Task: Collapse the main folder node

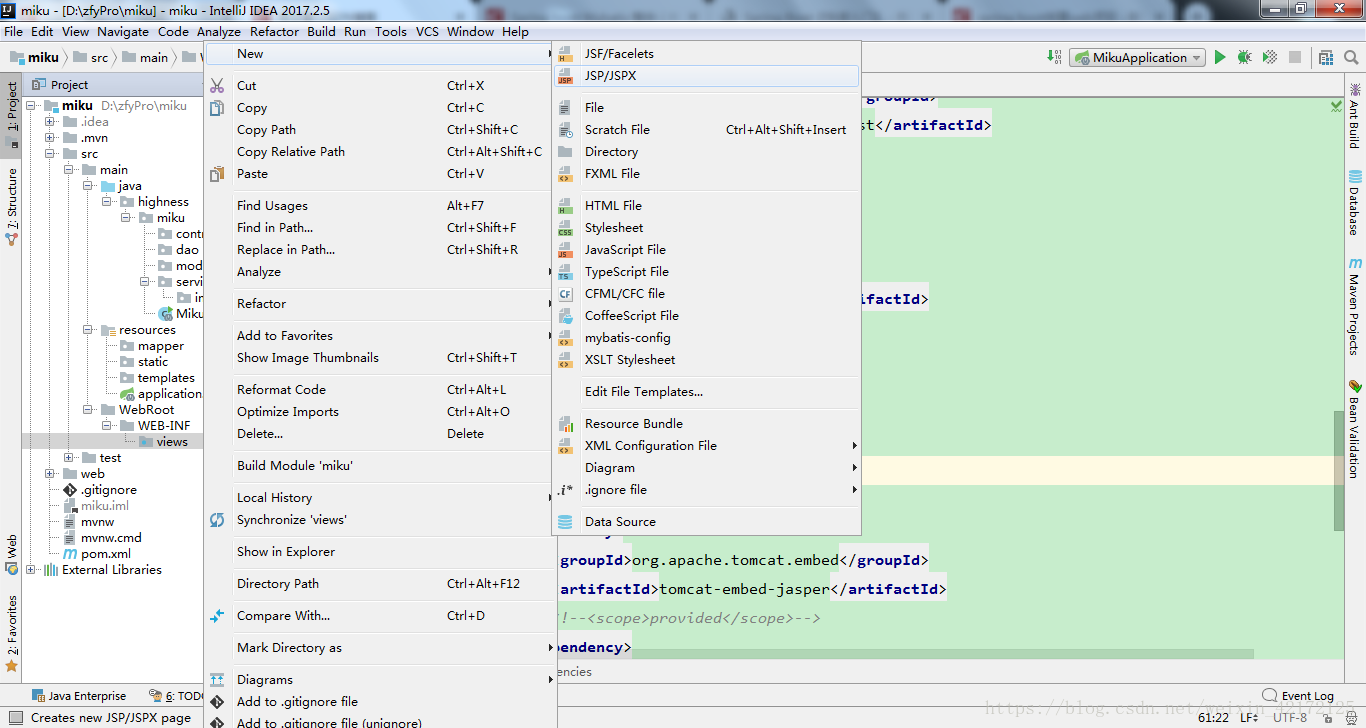Action: tap(69, 170)
